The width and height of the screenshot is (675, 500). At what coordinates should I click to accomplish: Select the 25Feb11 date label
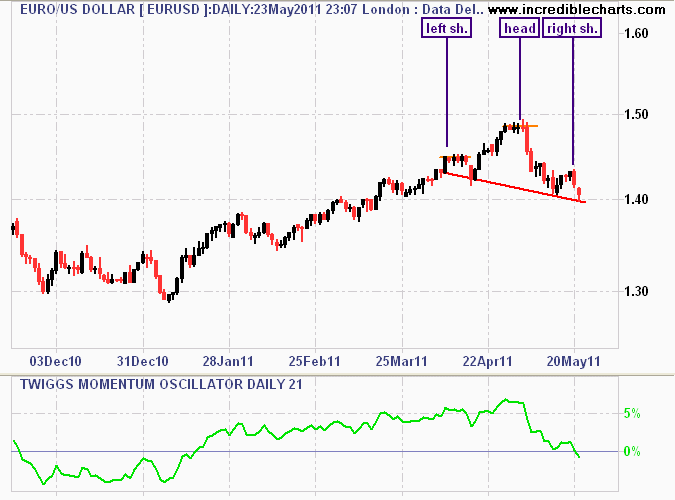(x=316, y=359)
